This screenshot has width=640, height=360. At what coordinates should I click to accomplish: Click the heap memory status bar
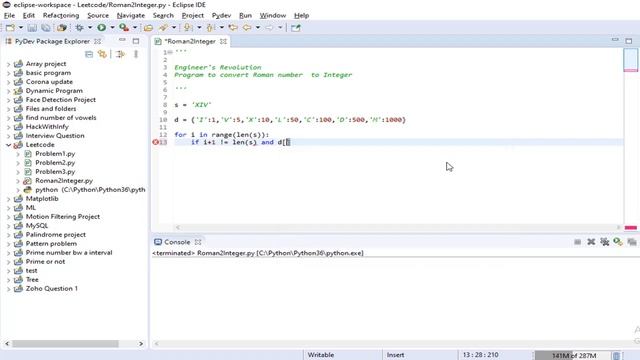(x=573, y=356)
